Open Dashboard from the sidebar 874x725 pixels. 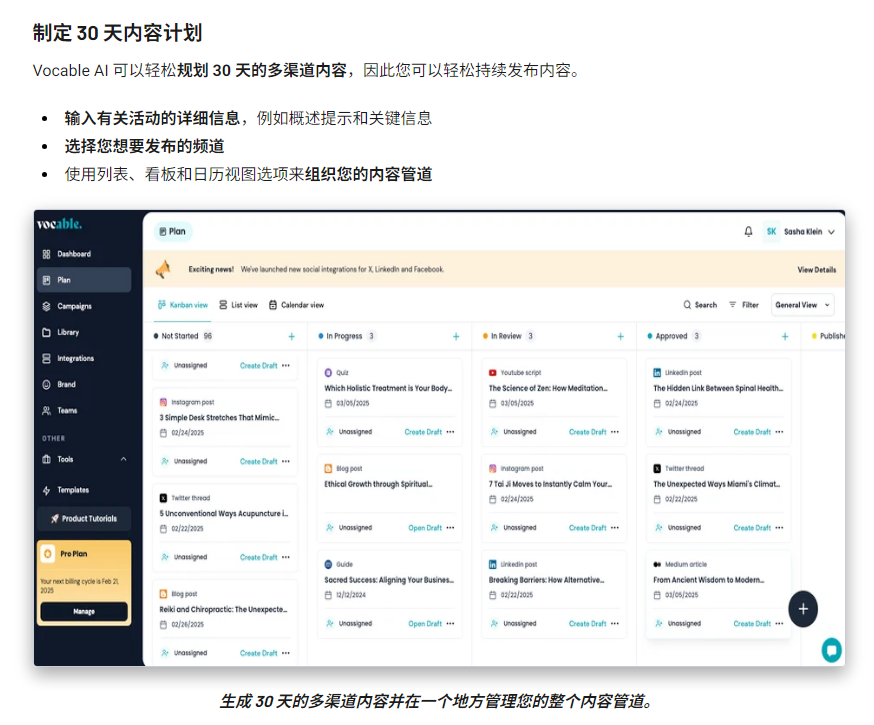pyautogui.click(x=73, y=254)
